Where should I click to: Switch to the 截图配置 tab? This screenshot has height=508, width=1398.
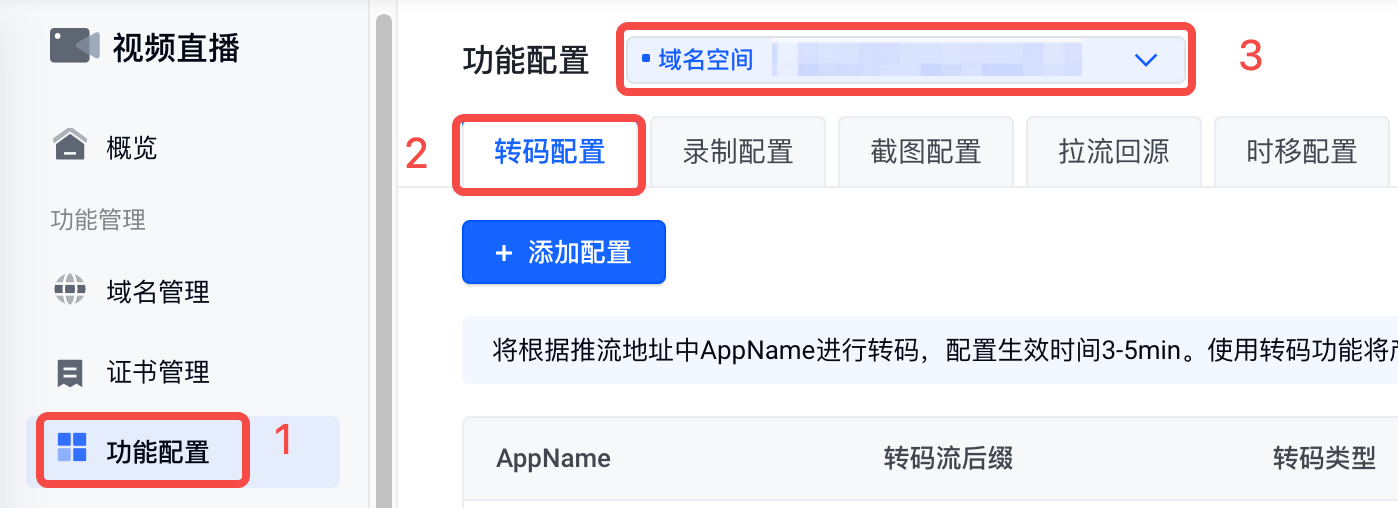[925, 152]
